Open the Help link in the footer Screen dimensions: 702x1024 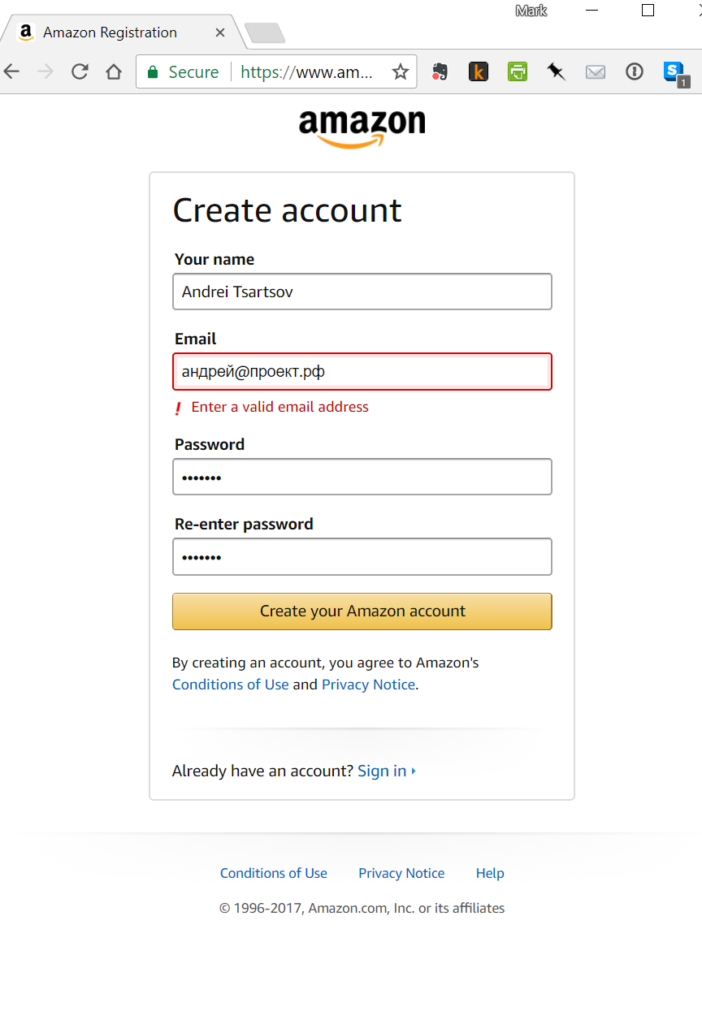[x=490, y=873]
